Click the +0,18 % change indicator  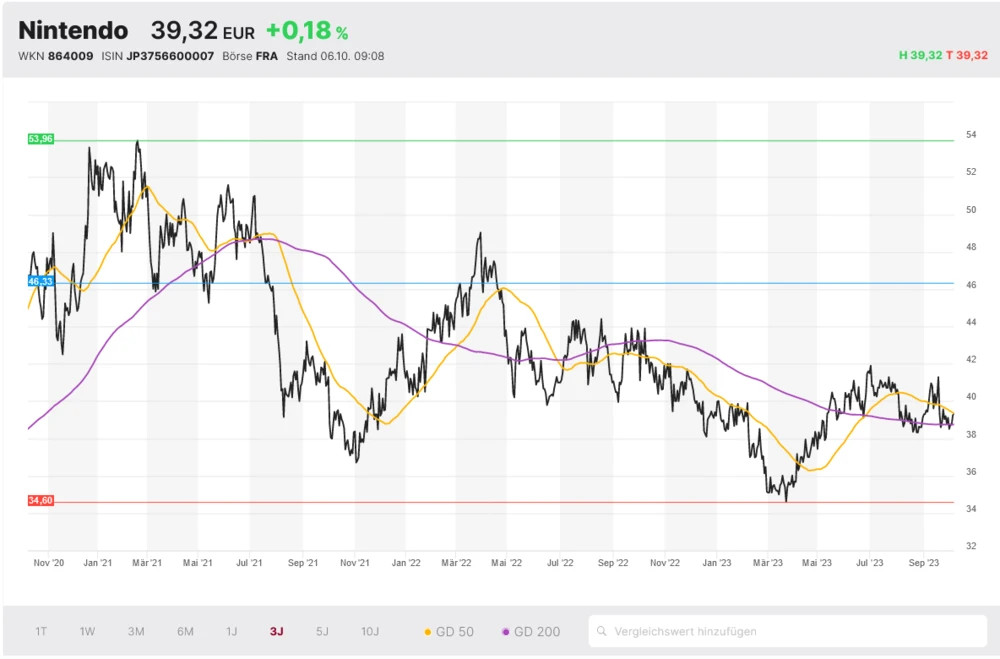[x=307, y=31]
